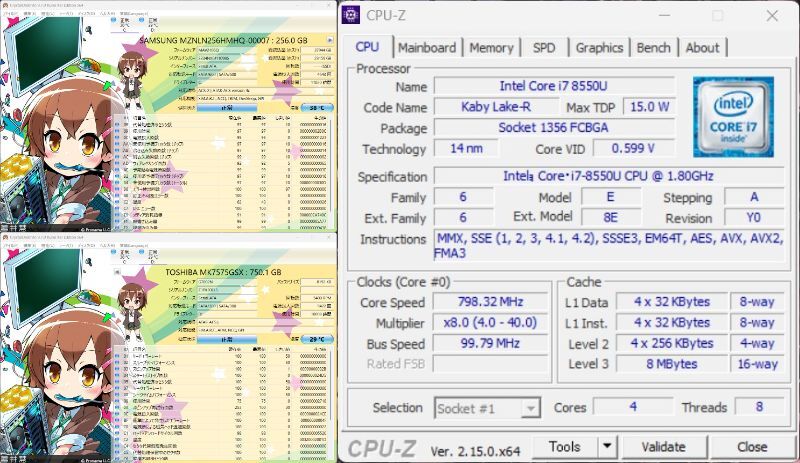Click the Family value 6
Screen dimensions: 800x463
tap(463, 197)
